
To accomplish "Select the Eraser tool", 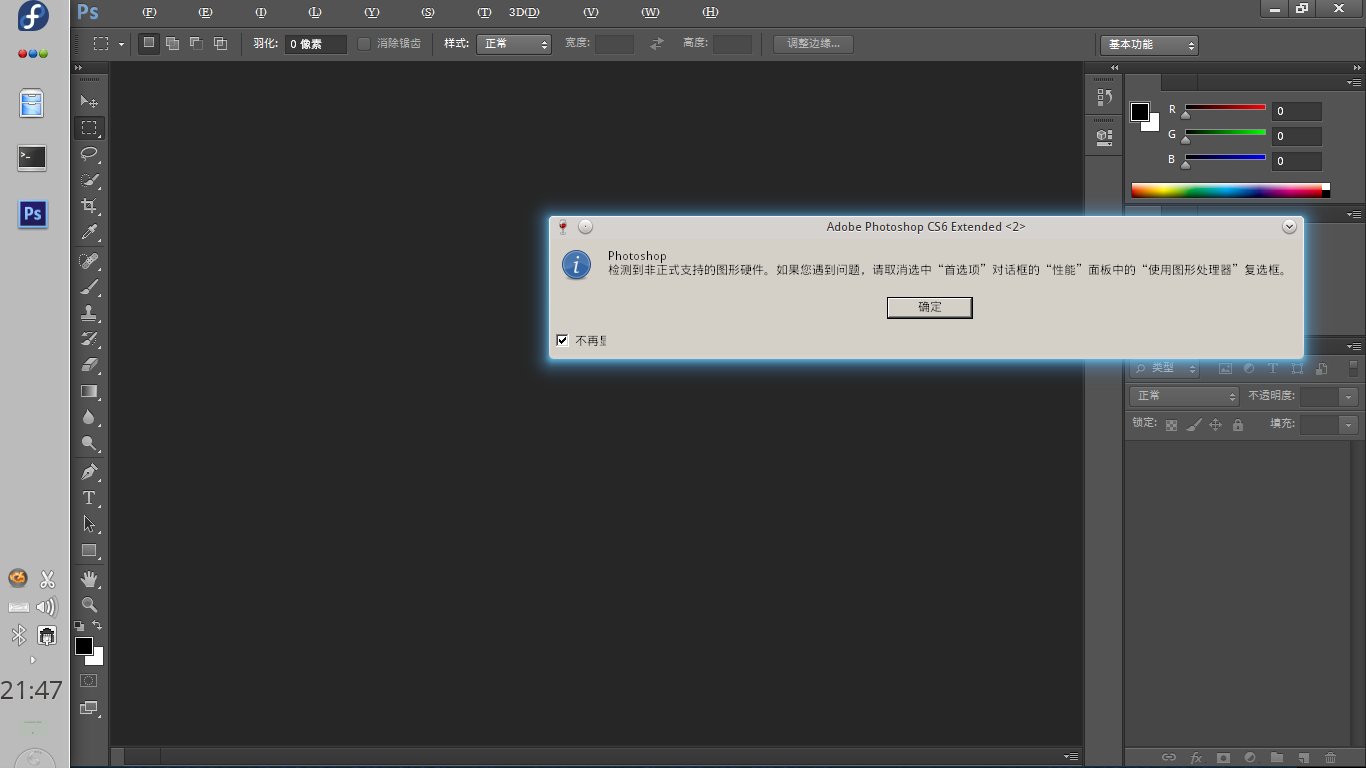I will 89,365.
